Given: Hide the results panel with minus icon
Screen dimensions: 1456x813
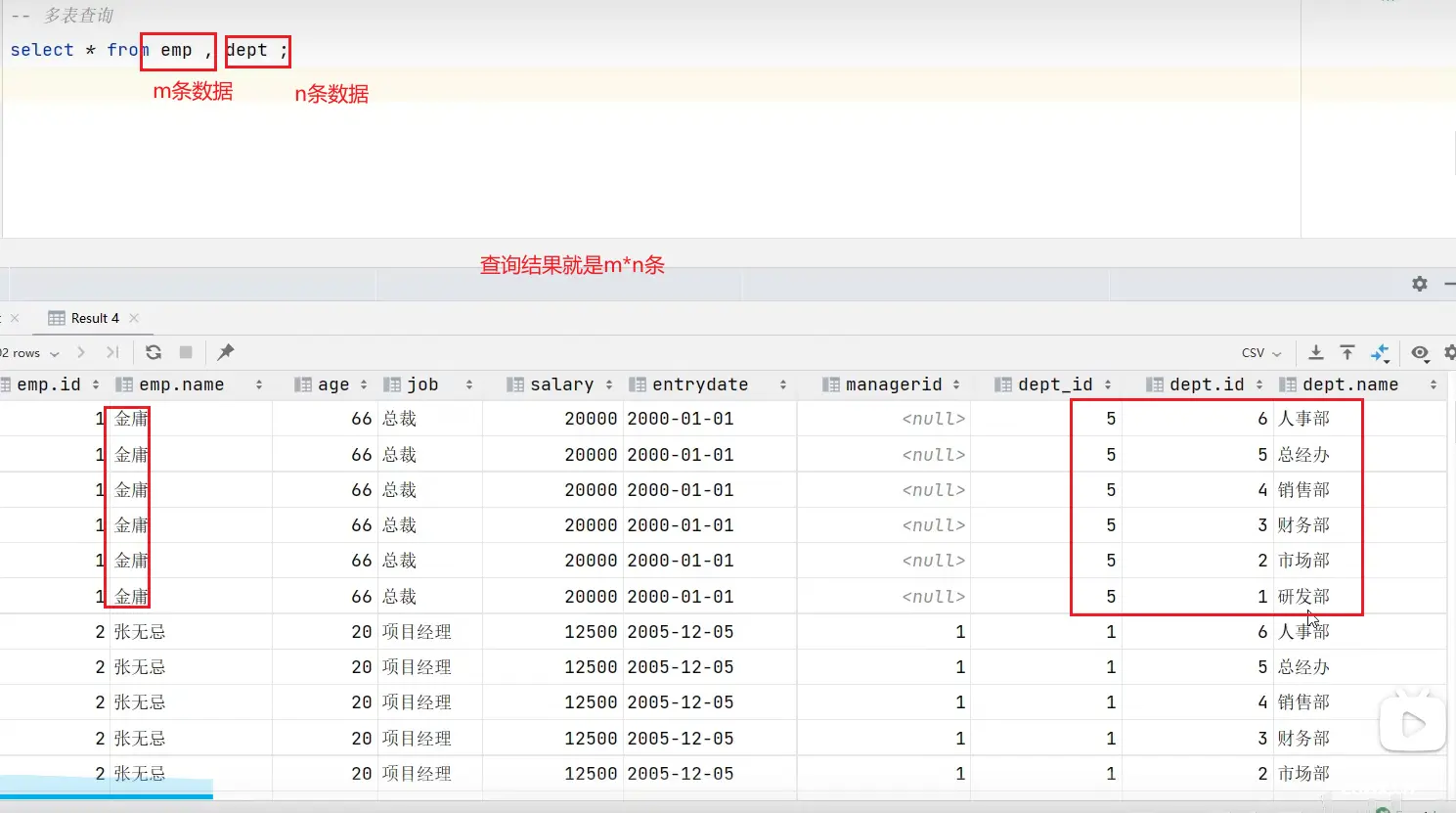Looking at the screenshot, I should click(1450, 284).
